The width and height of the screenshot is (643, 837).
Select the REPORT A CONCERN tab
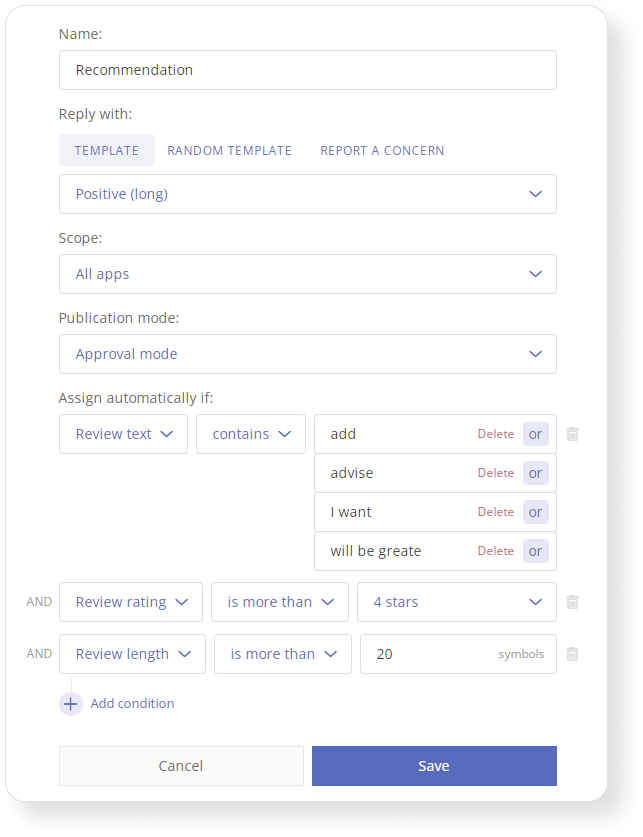coord(382,151)
